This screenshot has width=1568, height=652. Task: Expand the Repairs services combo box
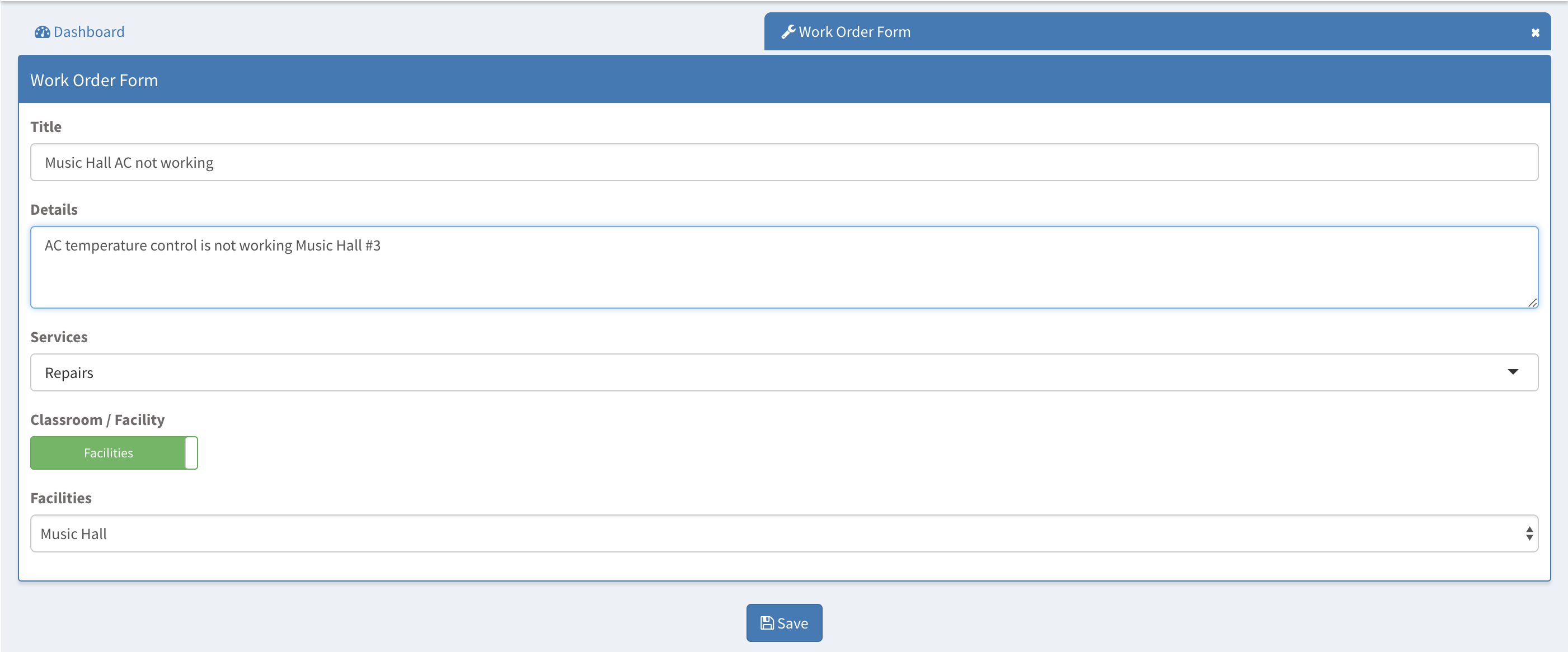pyautogui.click(x=783, y=372)
